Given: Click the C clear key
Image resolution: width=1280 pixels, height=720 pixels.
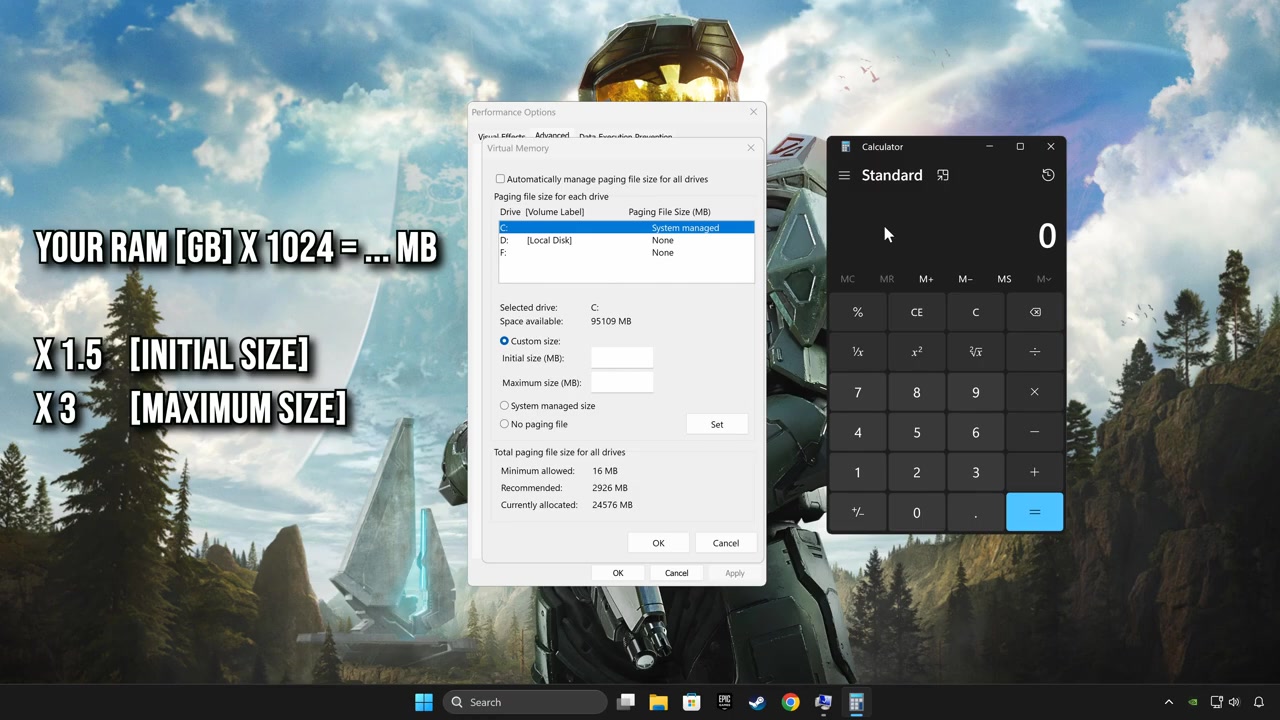Looking at the screenshot, I should pyautogui.click(x=976, y=312).
